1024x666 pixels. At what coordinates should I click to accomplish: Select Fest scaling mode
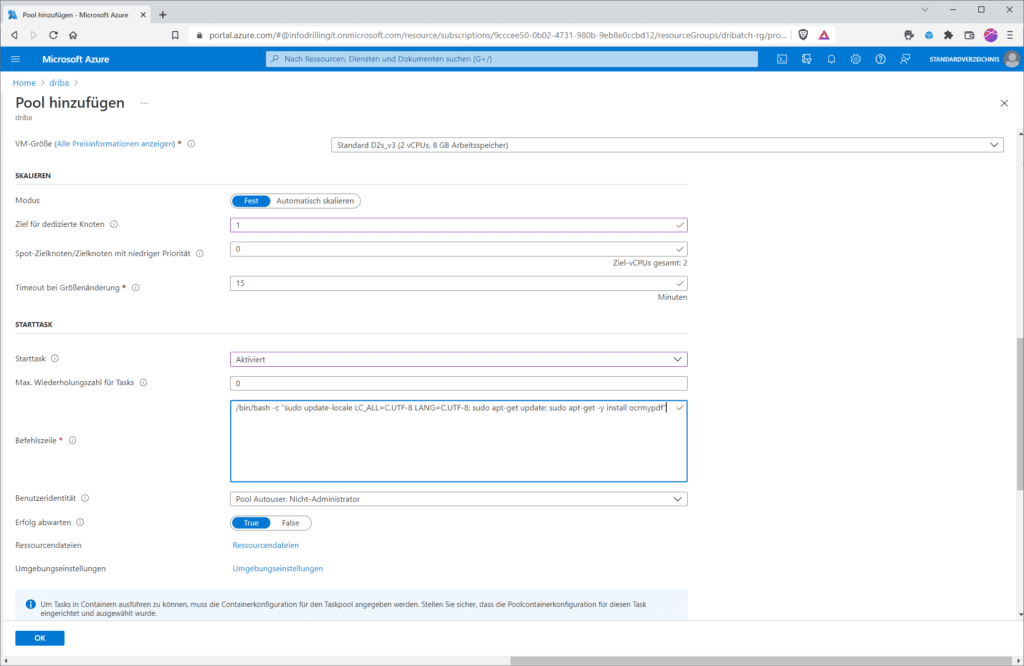pos(251,201)
